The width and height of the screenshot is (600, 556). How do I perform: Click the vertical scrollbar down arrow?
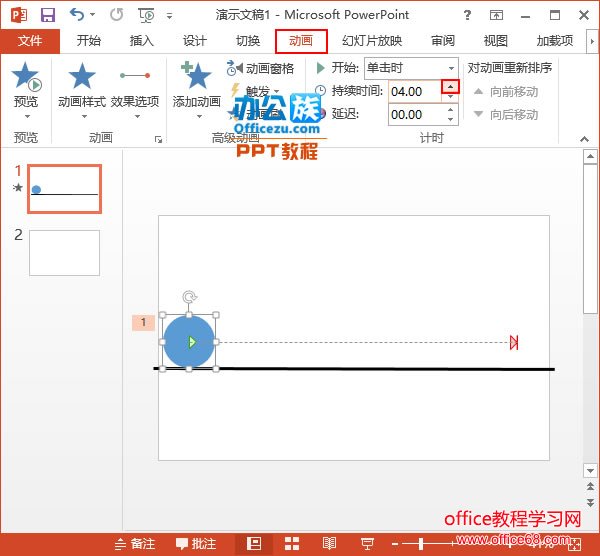(590, 471)
